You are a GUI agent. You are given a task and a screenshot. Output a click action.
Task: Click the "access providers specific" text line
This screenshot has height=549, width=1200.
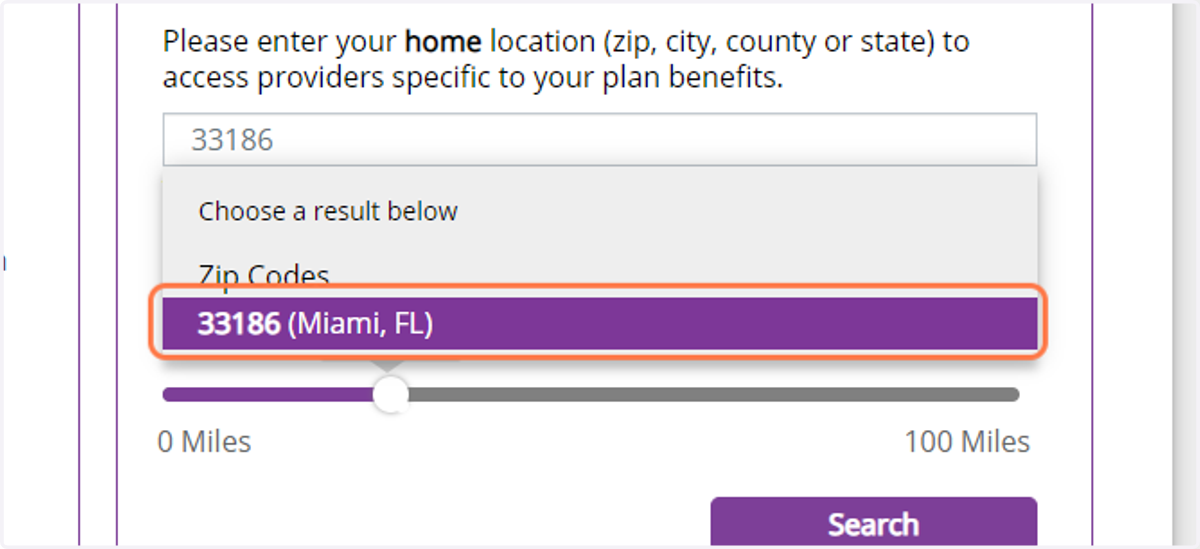point(327,77)
